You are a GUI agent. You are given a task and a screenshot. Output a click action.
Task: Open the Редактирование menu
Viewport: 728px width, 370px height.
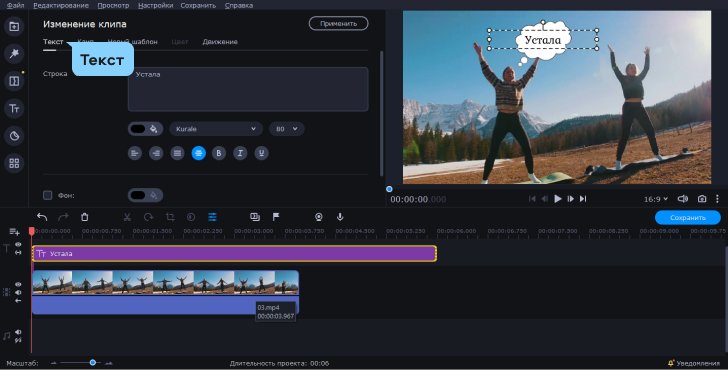pos(61,6)
